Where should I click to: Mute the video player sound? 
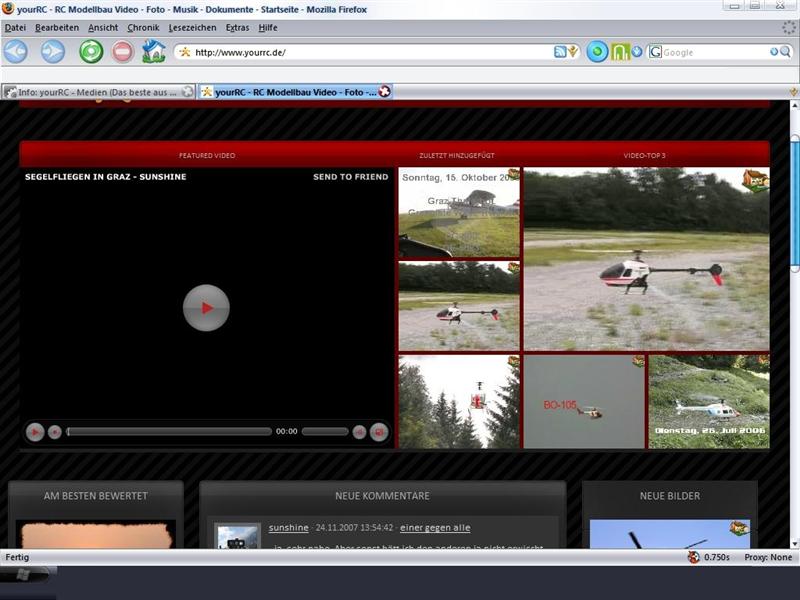pos(359,432)
